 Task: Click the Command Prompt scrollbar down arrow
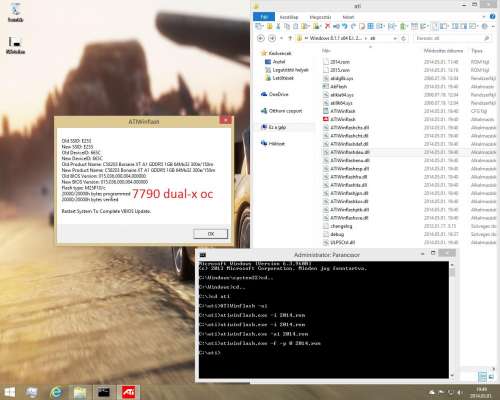tap(452, 376)
